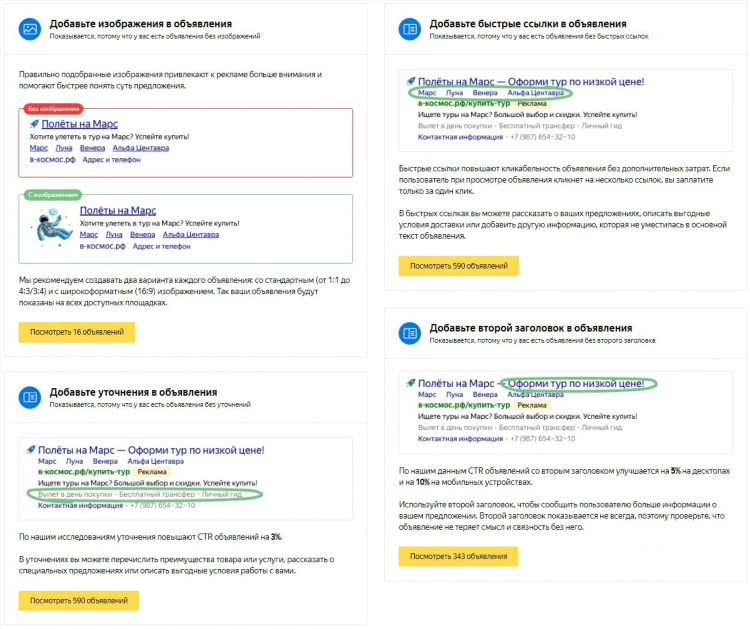
Task: Click the blue icon beside 'Добавьте уточнения в объявления'
Action: pyautogui.click(x=30, y=397)
